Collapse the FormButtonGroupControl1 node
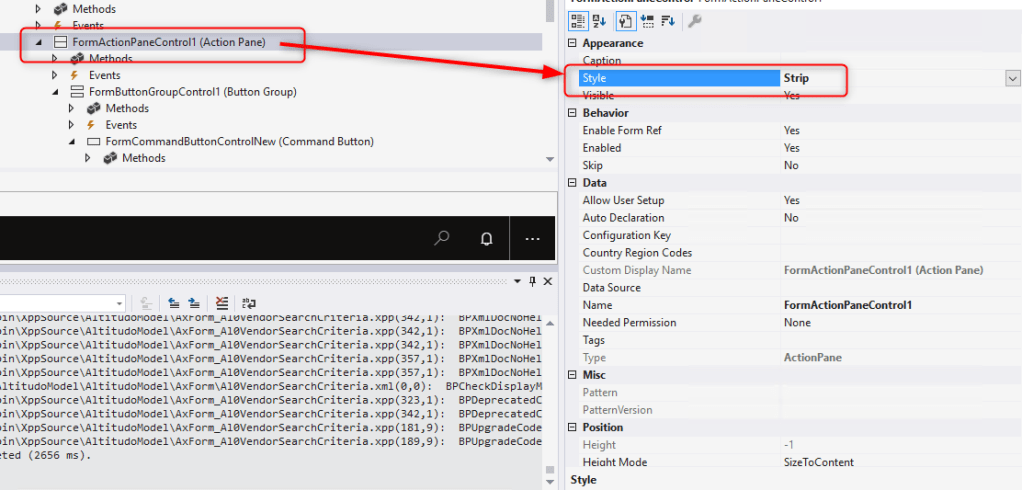 pyautogui.click(x=55, y=92)
